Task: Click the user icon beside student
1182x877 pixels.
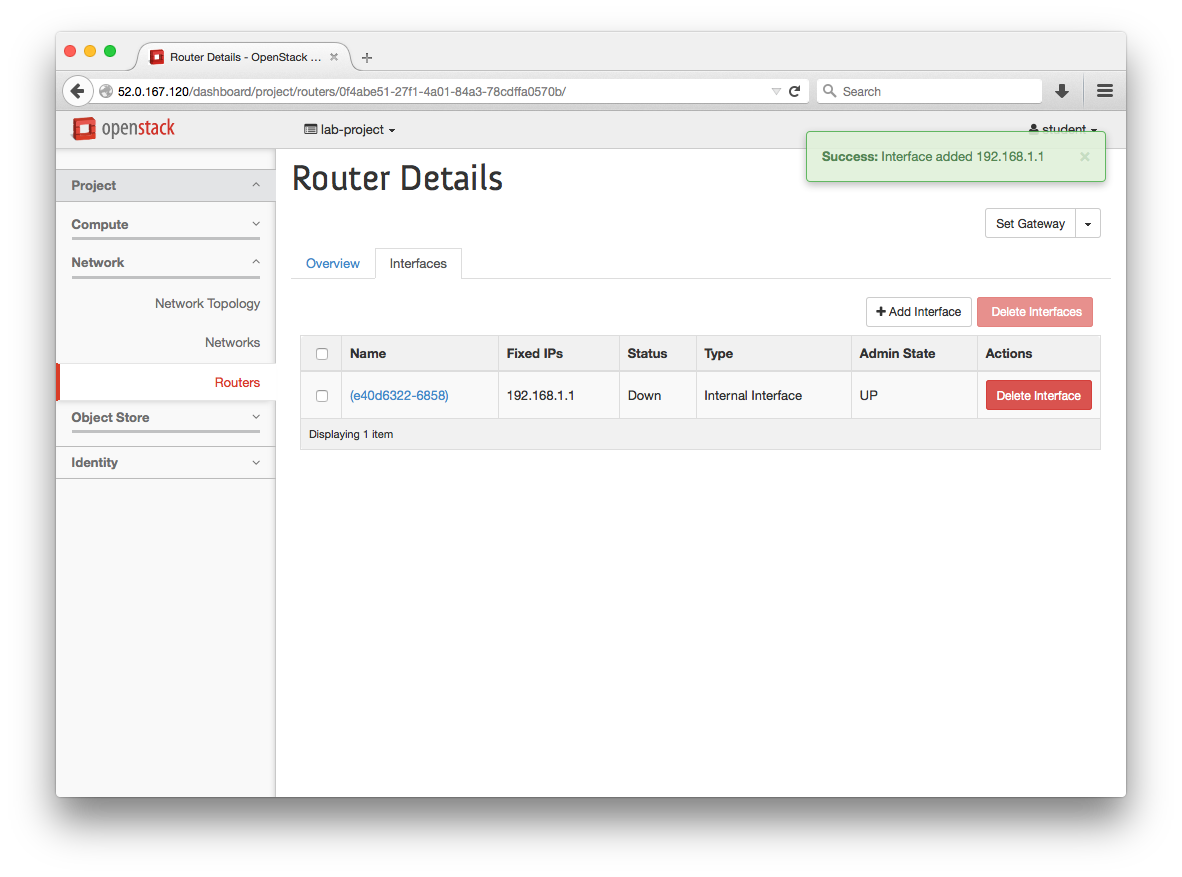Action: point(1033,128)
